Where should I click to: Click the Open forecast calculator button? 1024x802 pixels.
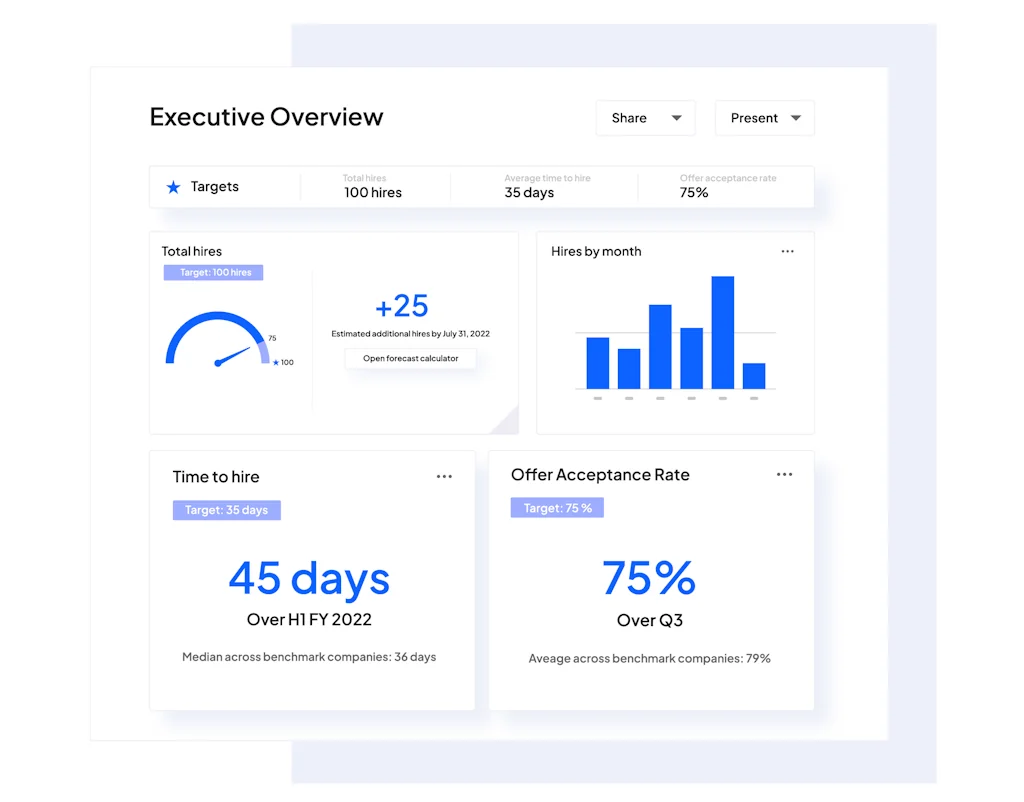(x=410, y=358)
